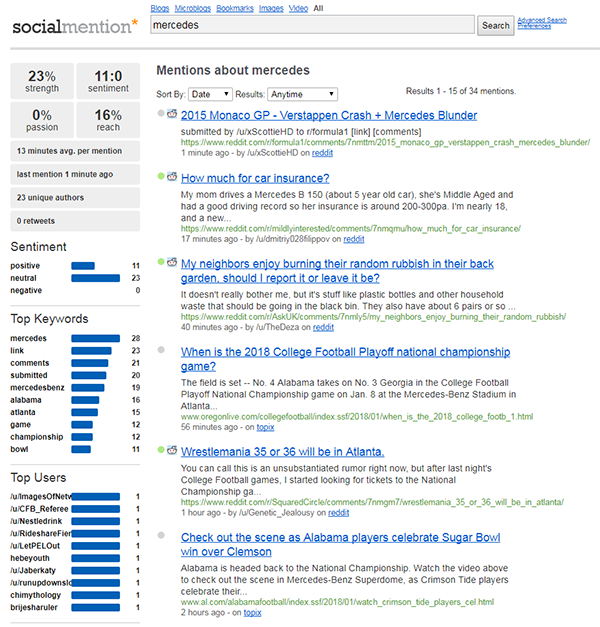Select the championship keyword
Screen dimensions: 600x627
tap(37, 437)
